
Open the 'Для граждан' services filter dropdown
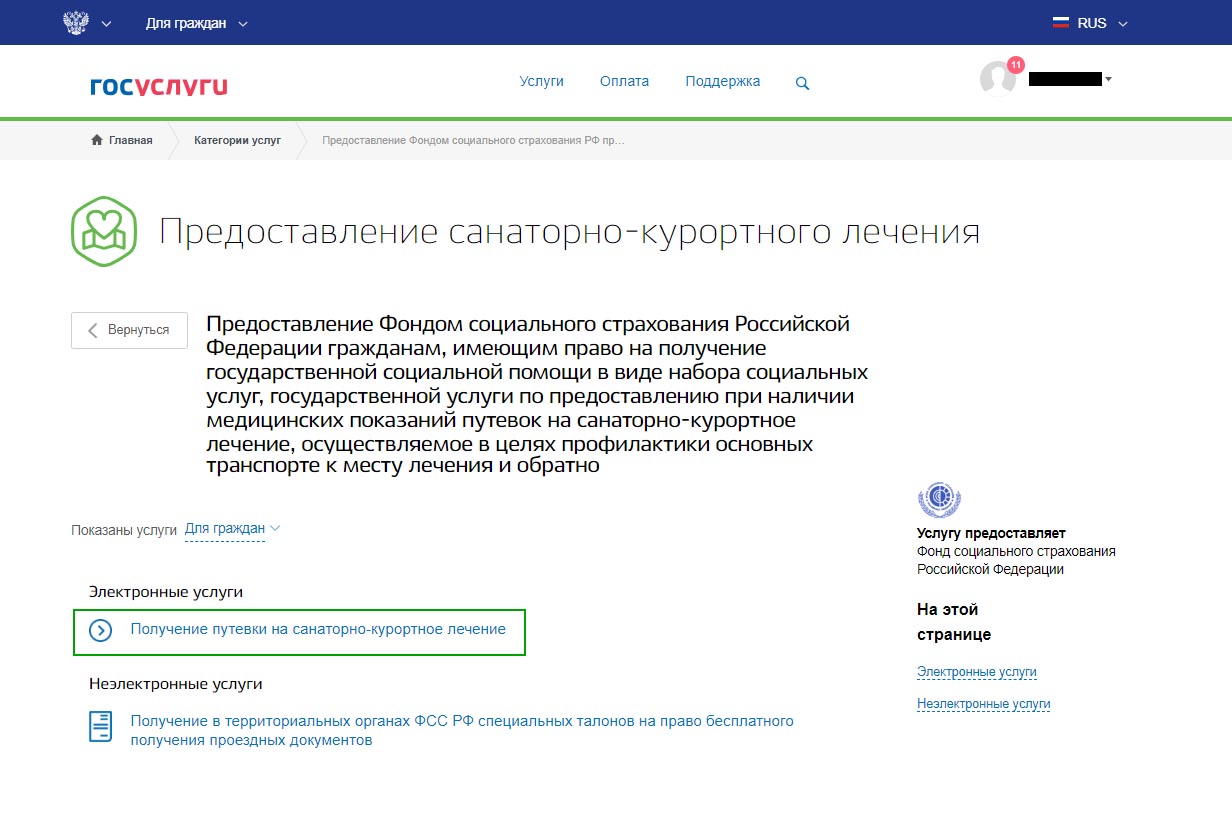click(233, 529)
